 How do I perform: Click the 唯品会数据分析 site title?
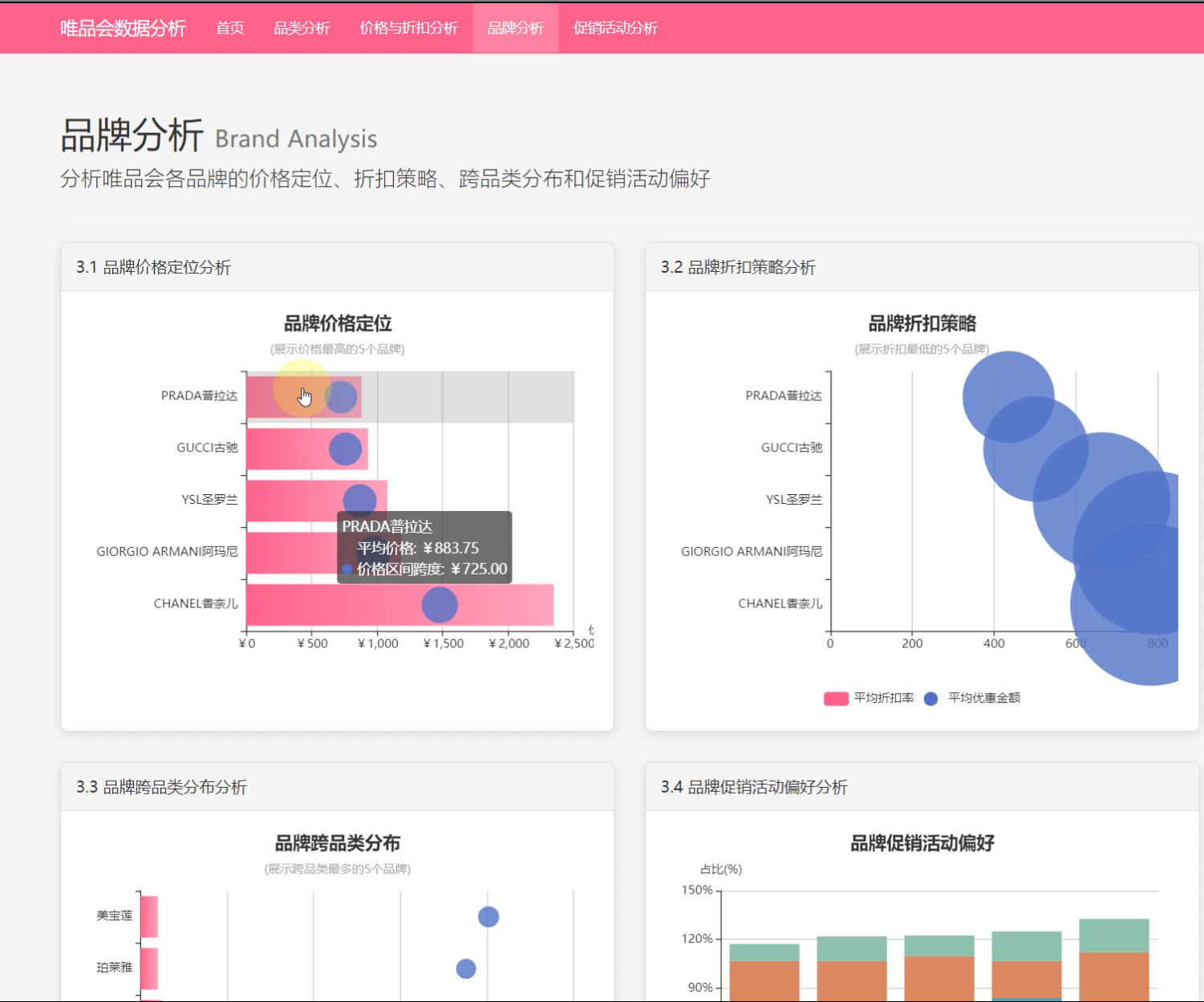pos(121,27)
